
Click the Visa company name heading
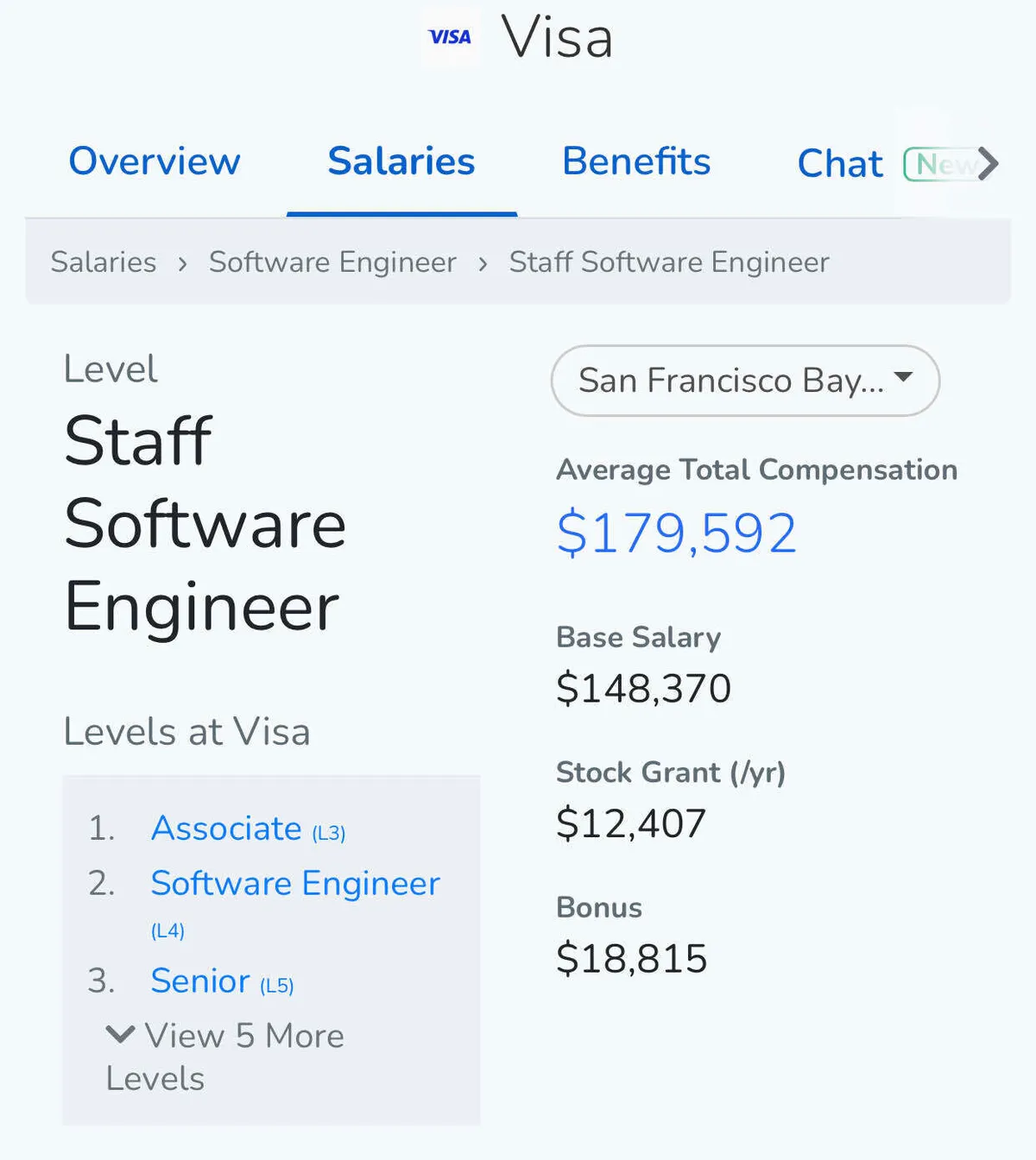(557, 38)
